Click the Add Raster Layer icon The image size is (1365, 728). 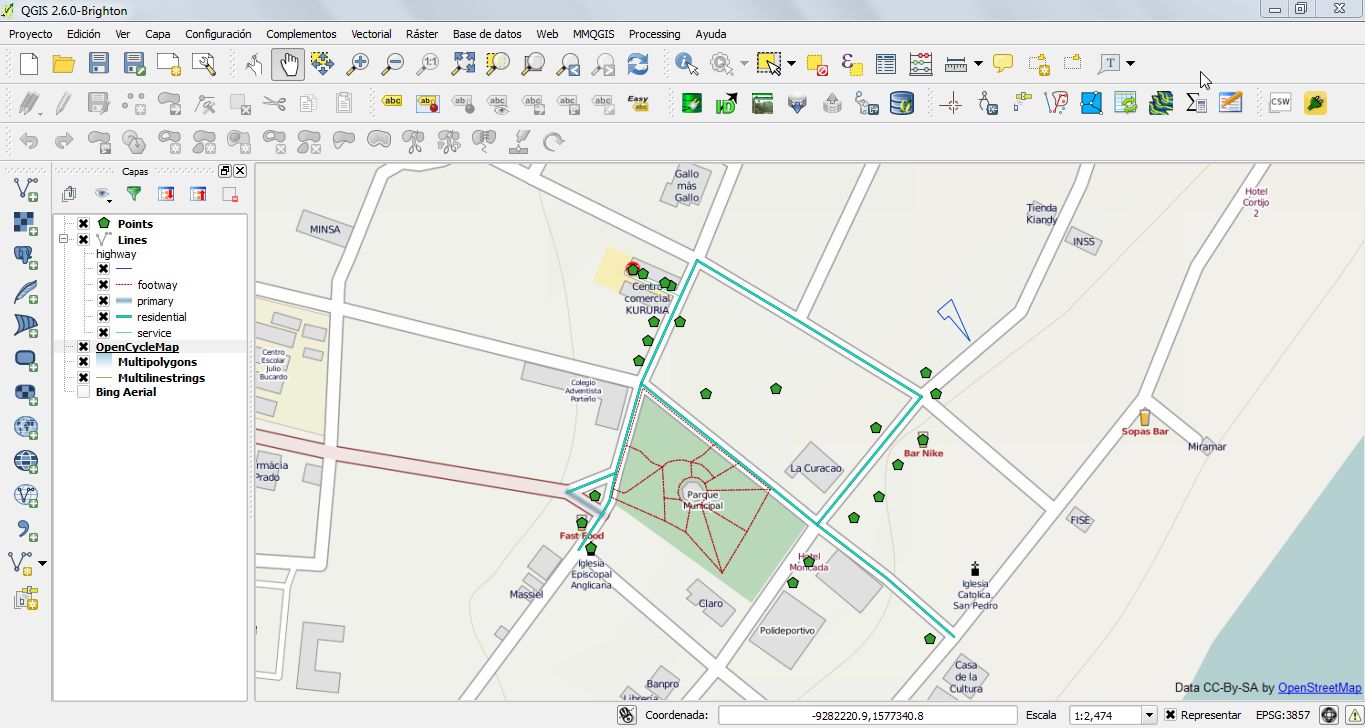pos(26,222)
